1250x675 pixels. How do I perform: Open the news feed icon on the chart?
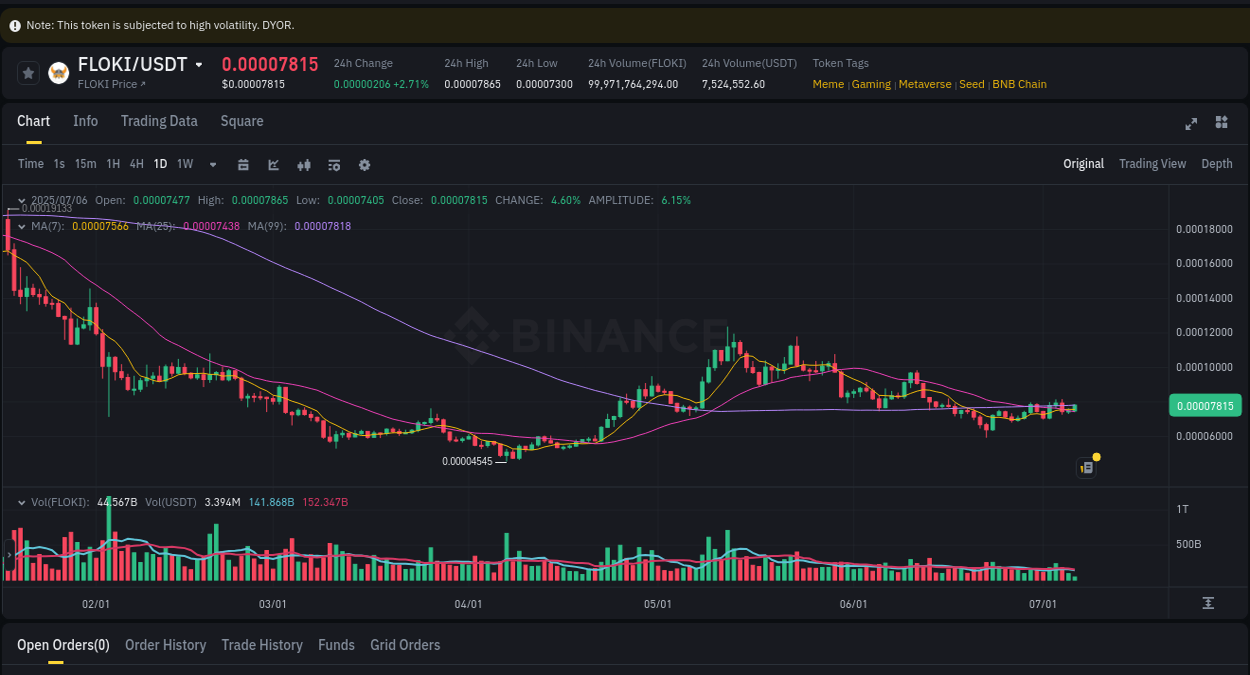point(1086,467)
